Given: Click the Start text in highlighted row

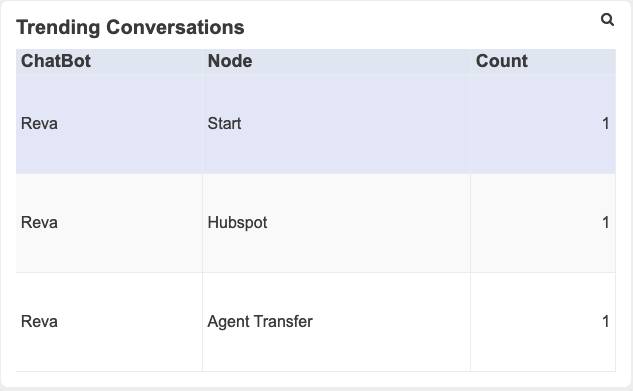Looking at the screenshot, I should pos(224,123).
